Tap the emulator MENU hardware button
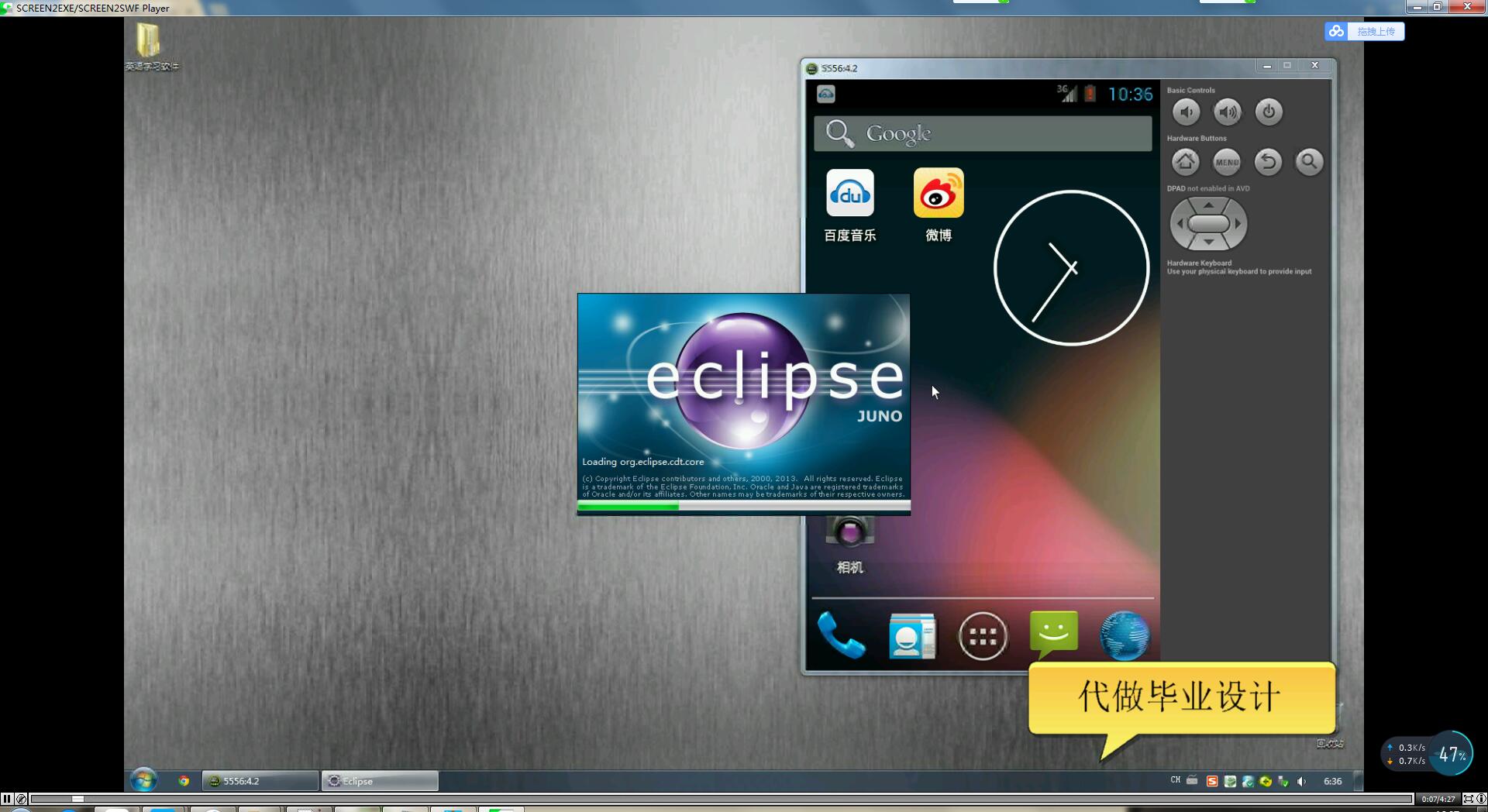 coord(1227,162)
